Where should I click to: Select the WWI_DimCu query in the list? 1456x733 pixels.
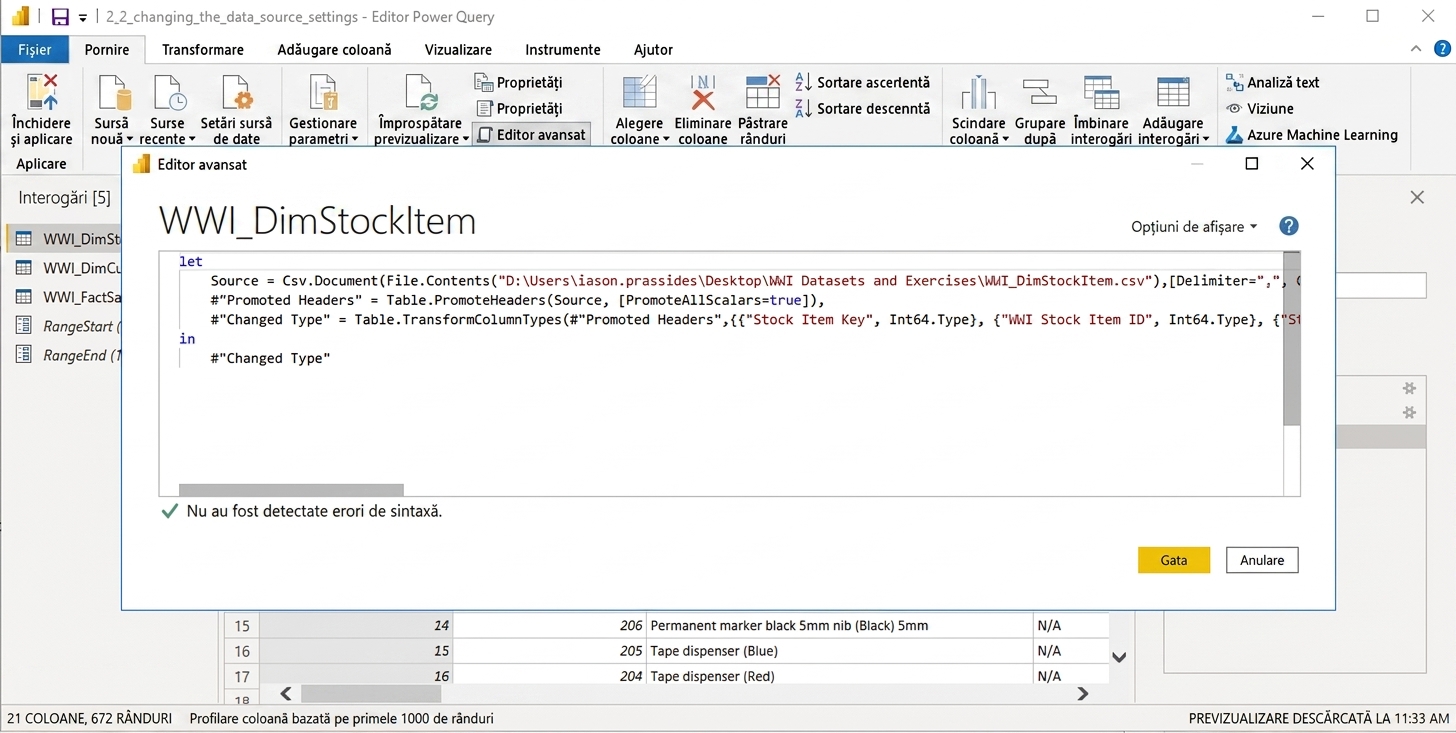pyautogui.click(x=68, y=268)
